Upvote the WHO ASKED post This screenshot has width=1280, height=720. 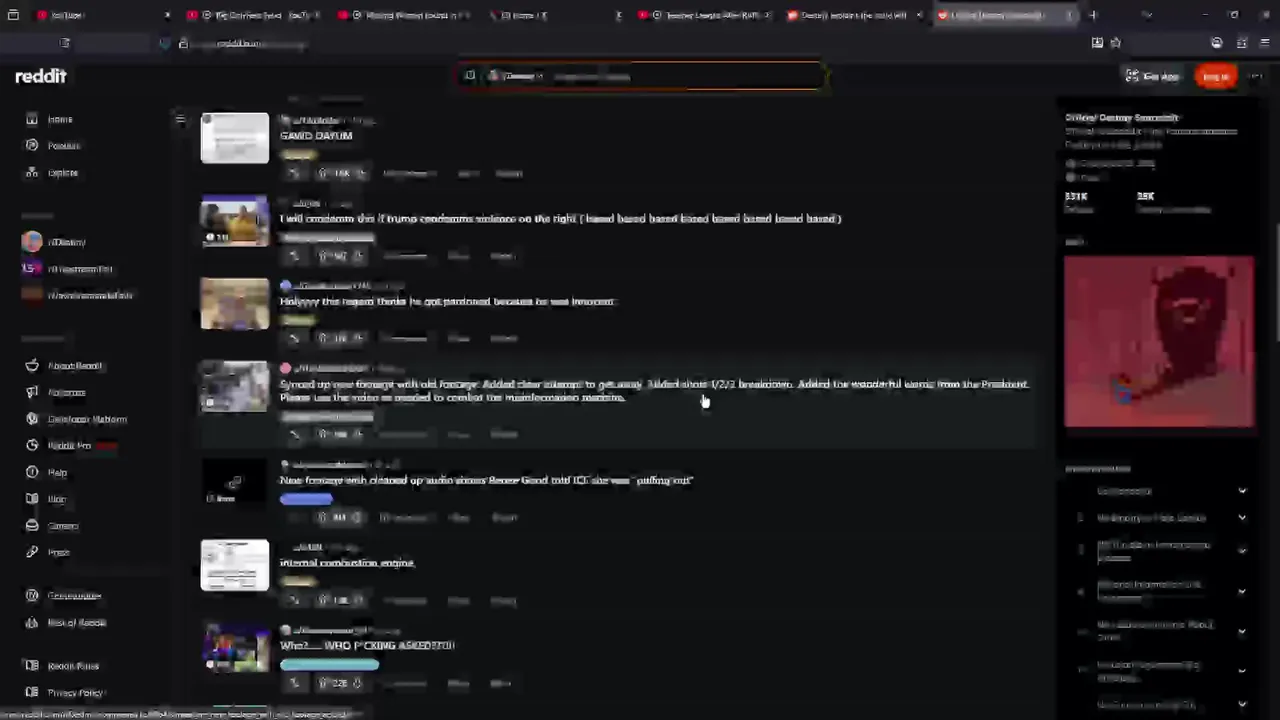322,683
